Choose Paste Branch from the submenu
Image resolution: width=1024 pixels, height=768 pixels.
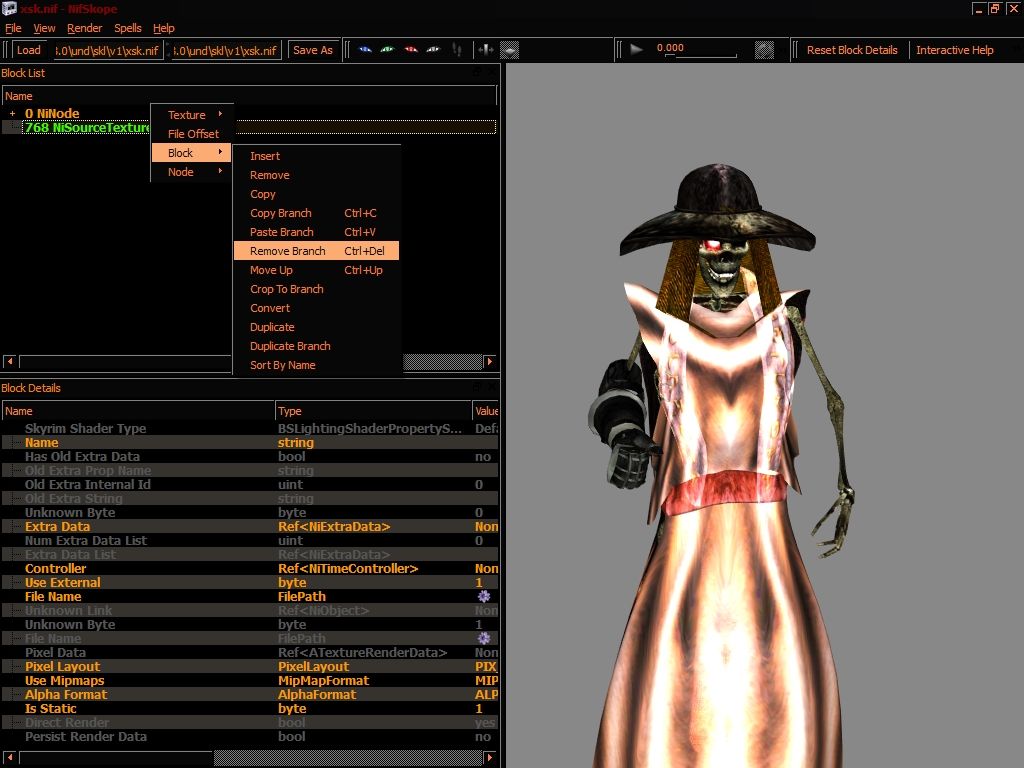pyautogui.click(x=317, y=232)
